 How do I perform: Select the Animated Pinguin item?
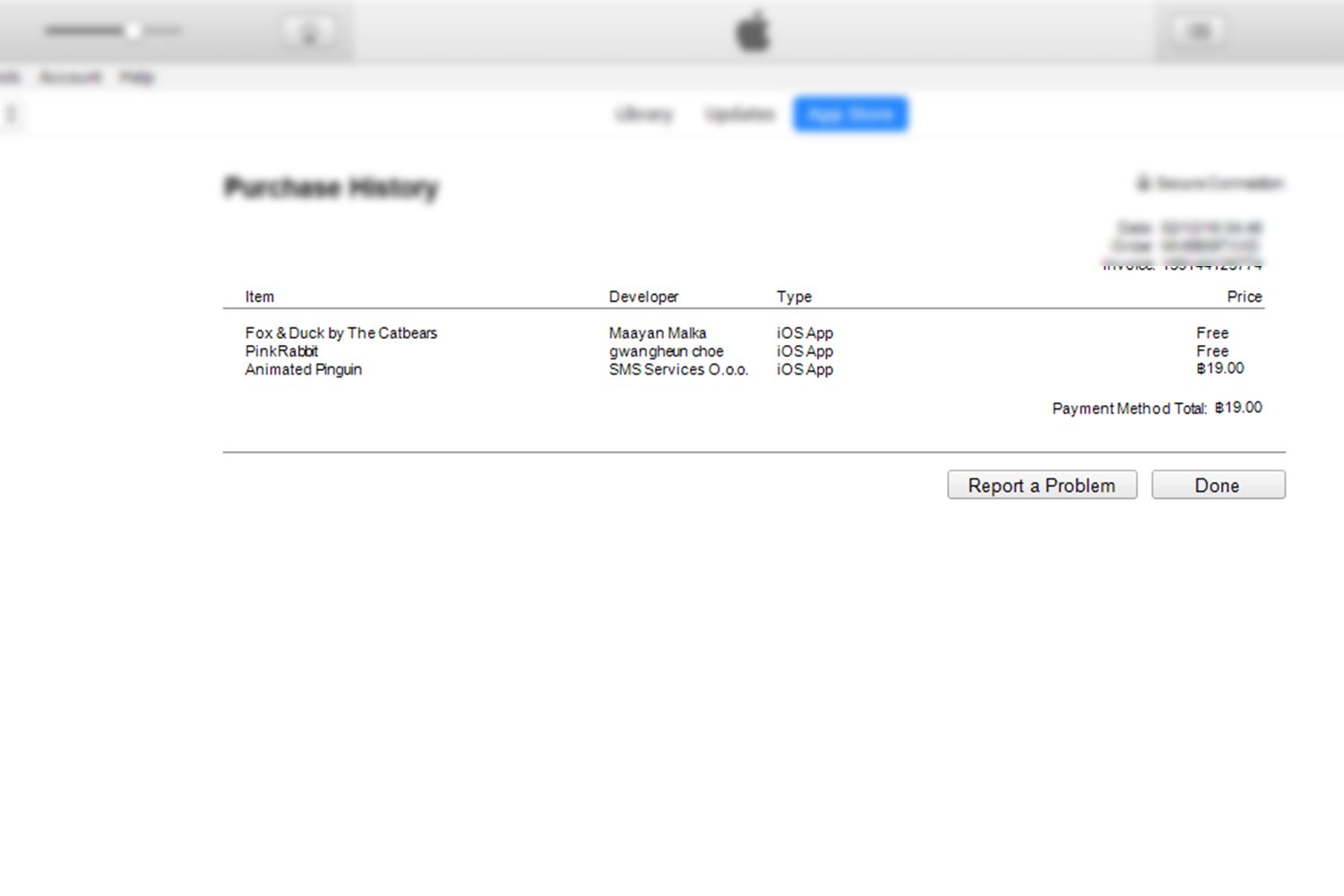coord(304,369)
